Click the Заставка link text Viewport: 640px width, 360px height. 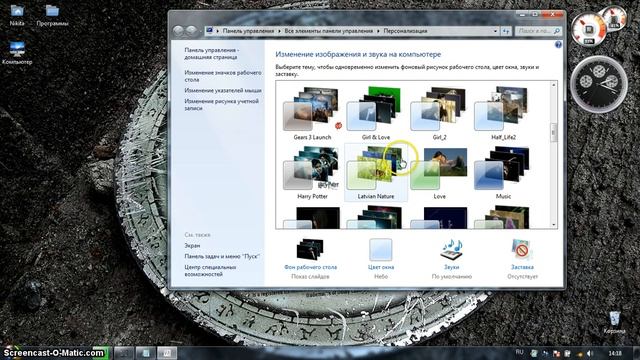pos(522,267)
